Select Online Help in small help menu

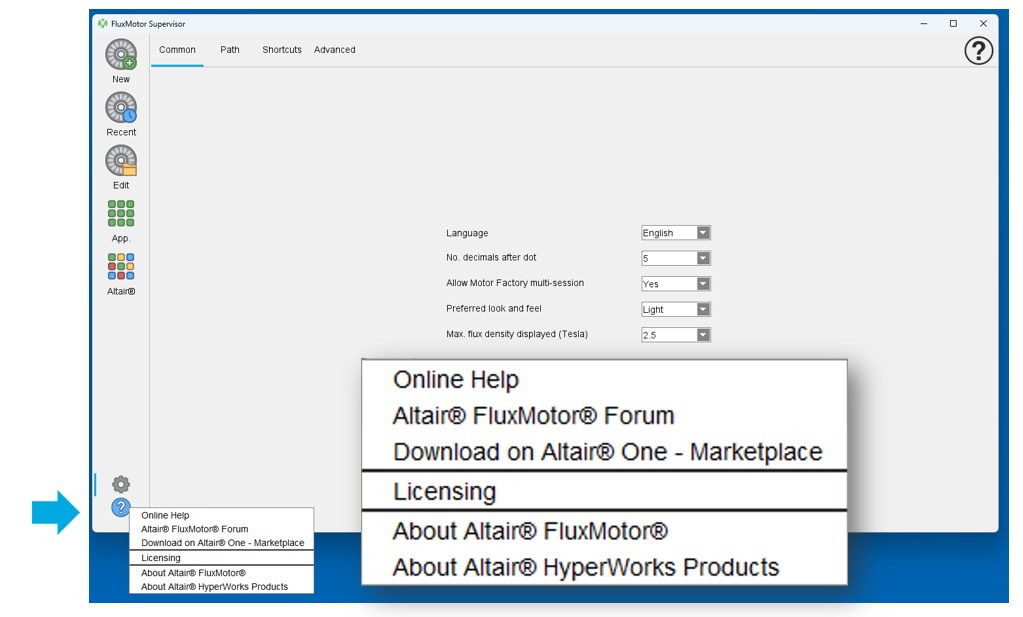coord(165,516)
